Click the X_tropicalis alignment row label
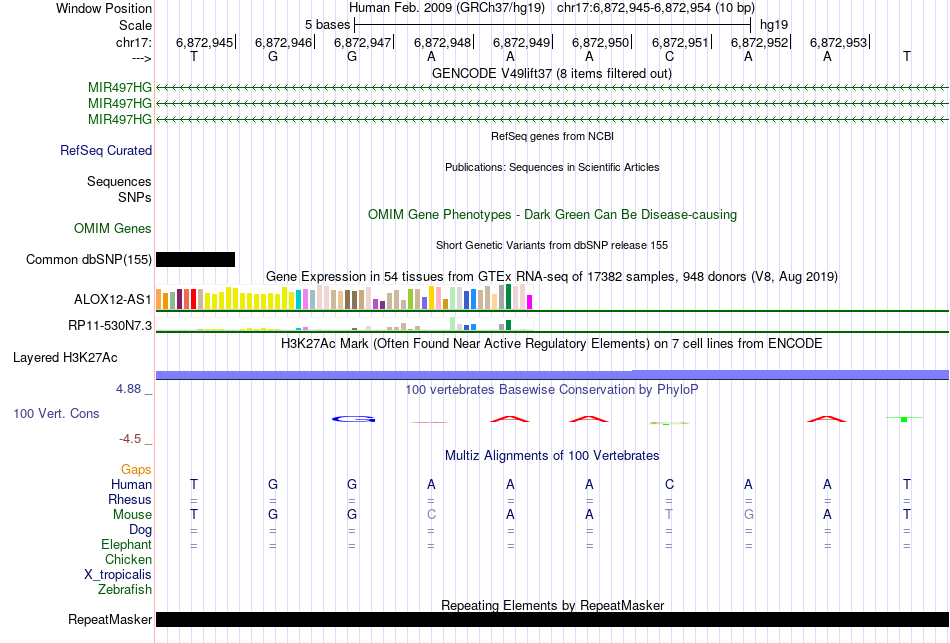Screen dimensions: 950x643 click(x=118, y=575)
